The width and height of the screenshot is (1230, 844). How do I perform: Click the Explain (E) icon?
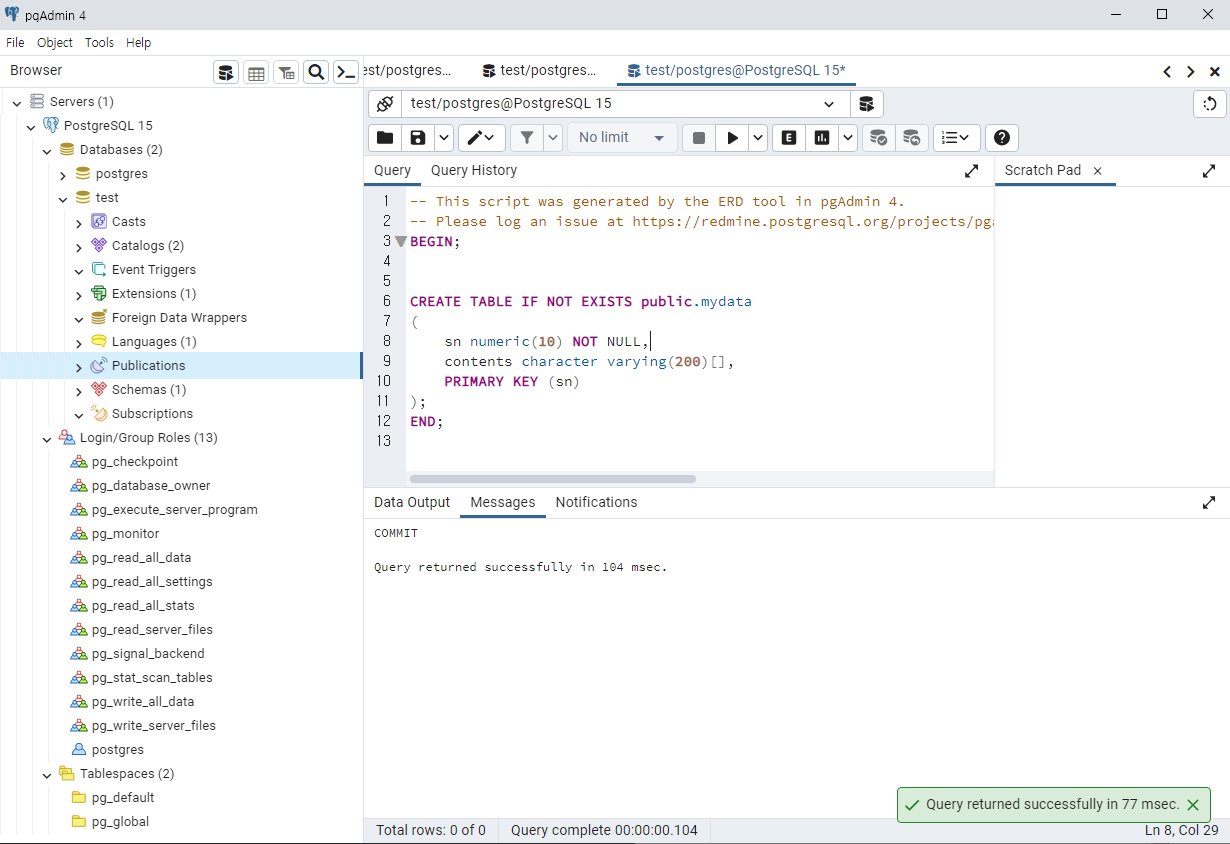point(789,138)
